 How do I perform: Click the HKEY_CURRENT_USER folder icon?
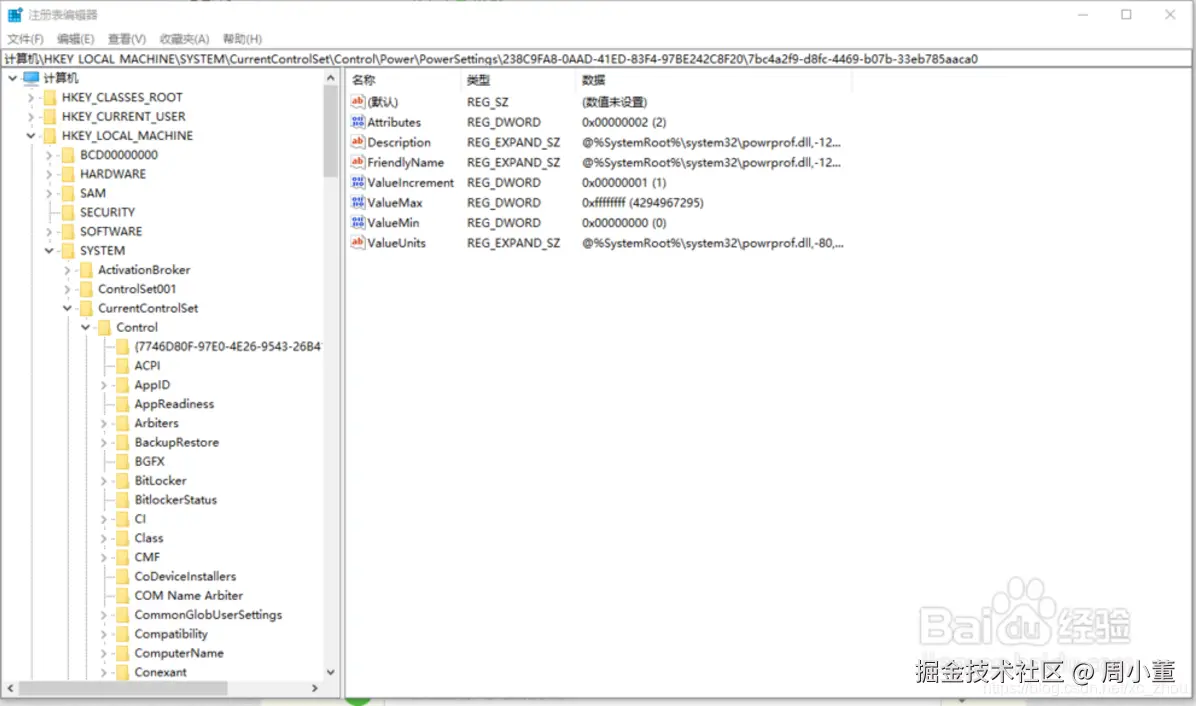click(50, 116)
